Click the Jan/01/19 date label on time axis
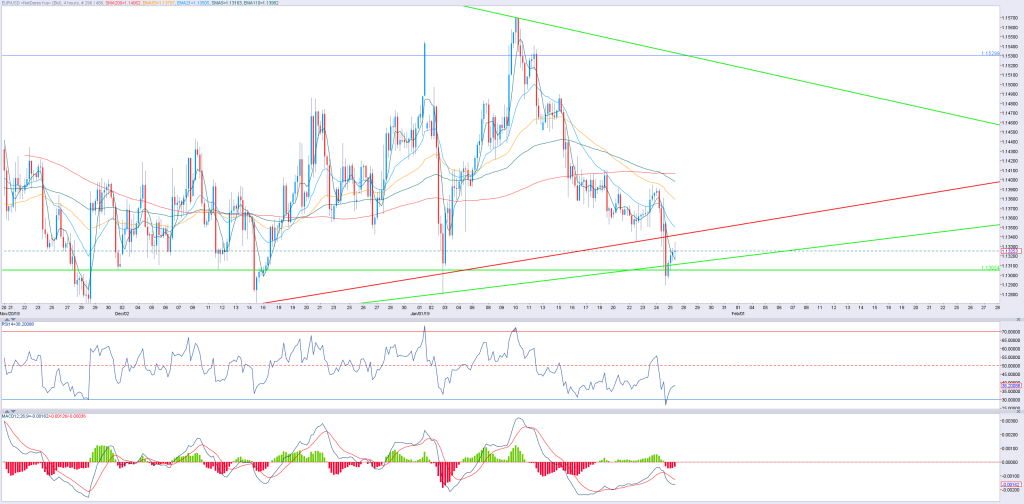Viewport: 1024px width, 504px height. click(x=419, y=314)
